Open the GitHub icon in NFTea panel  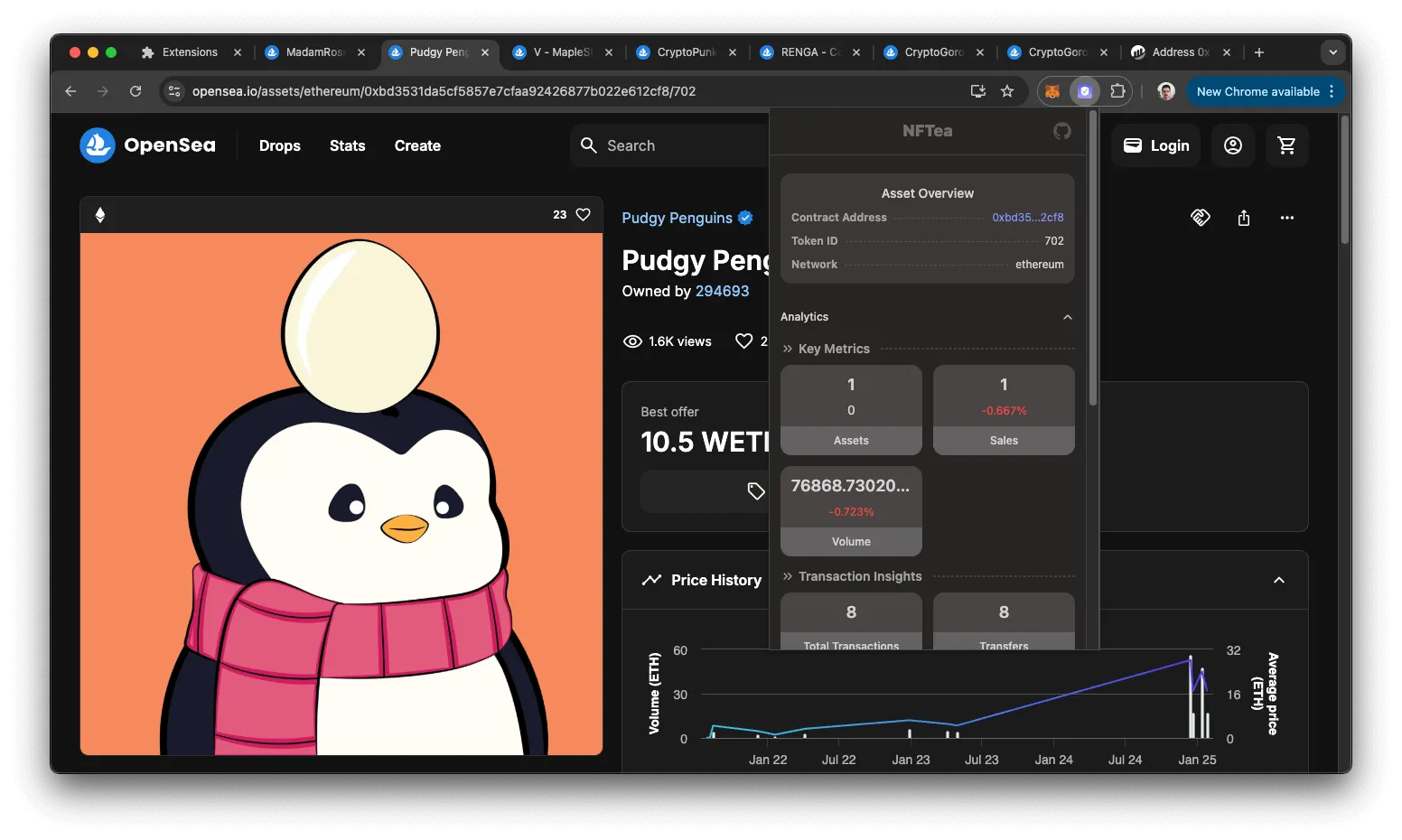(x=1061, y=131)
